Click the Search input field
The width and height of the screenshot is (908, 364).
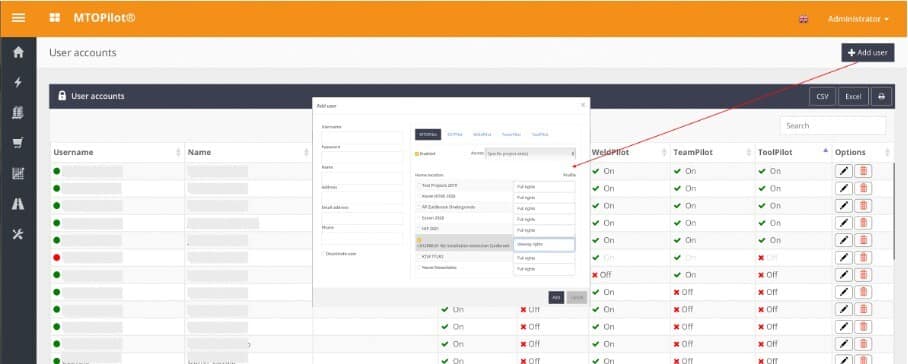[833, 126]
